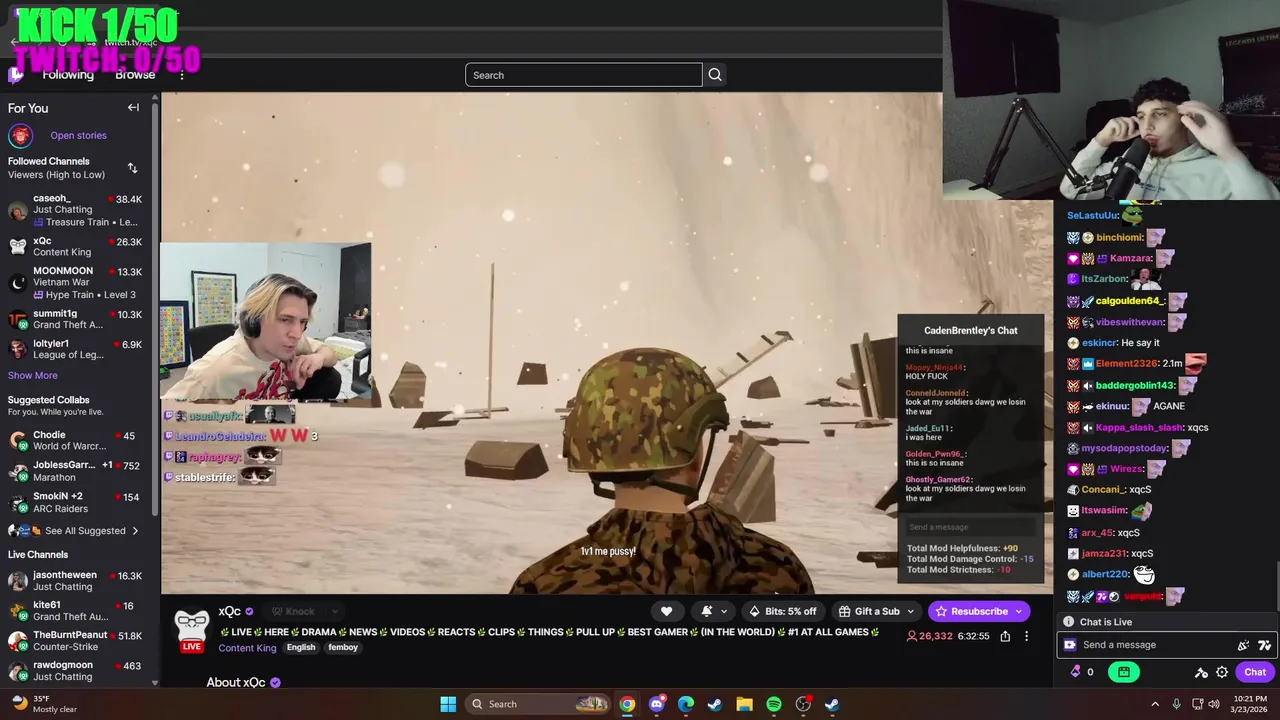Open Discord from the taskbar
This screenshot has width=1280, height=720.
tap(656, 704)
